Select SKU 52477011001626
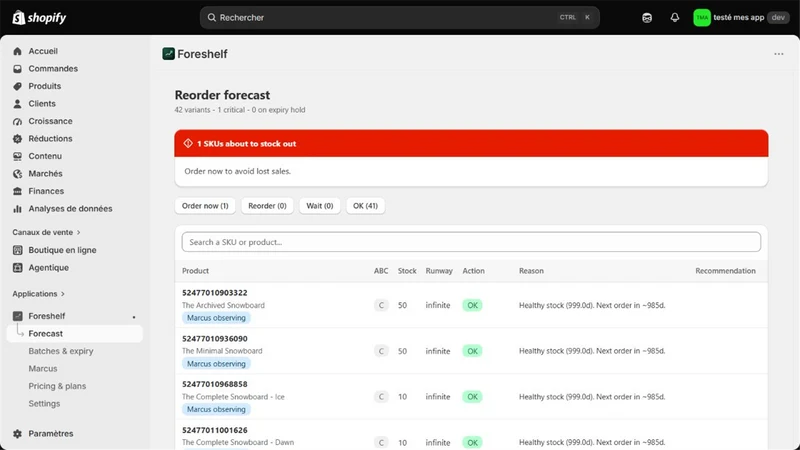 tap(215, 430)
